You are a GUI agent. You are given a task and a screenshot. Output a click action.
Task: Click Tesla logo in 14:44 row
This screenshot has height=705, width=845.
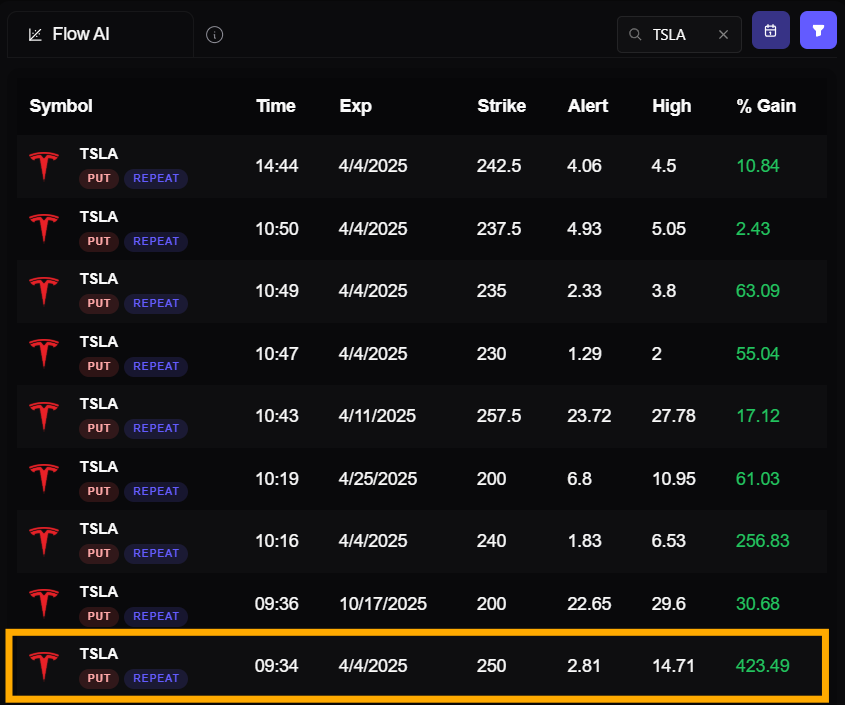(x=44, y=165)
